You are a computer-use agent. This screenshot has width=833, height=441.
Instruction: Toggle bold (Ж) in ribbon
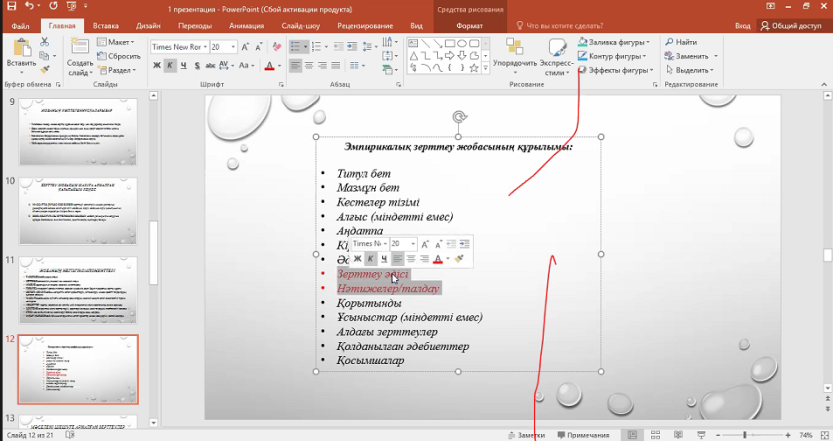click(x=156, y=66)
